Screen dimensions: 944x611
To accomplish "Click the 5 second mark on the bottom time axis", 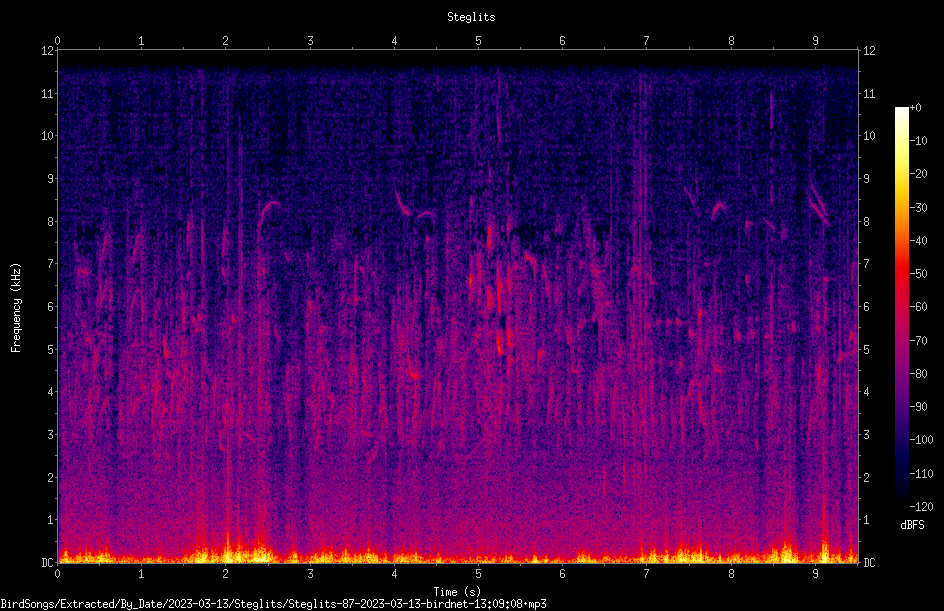I will 479,574.
